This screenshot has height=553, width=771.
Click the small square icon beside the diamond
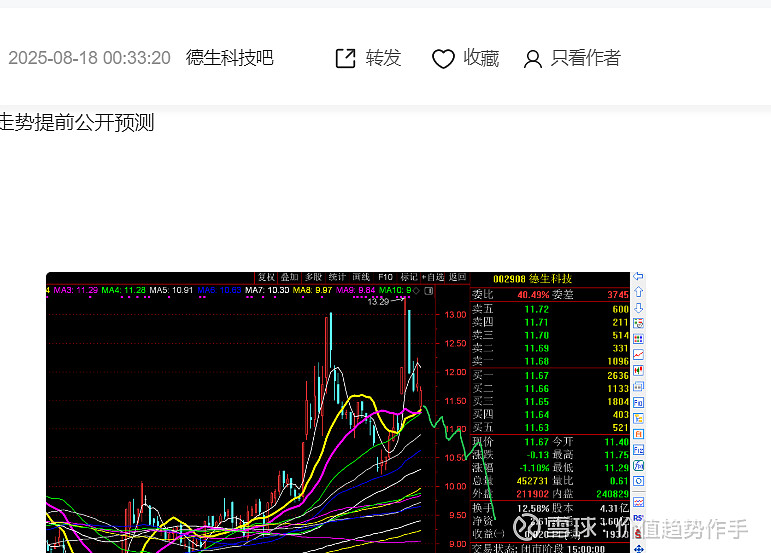coord(429,291)
